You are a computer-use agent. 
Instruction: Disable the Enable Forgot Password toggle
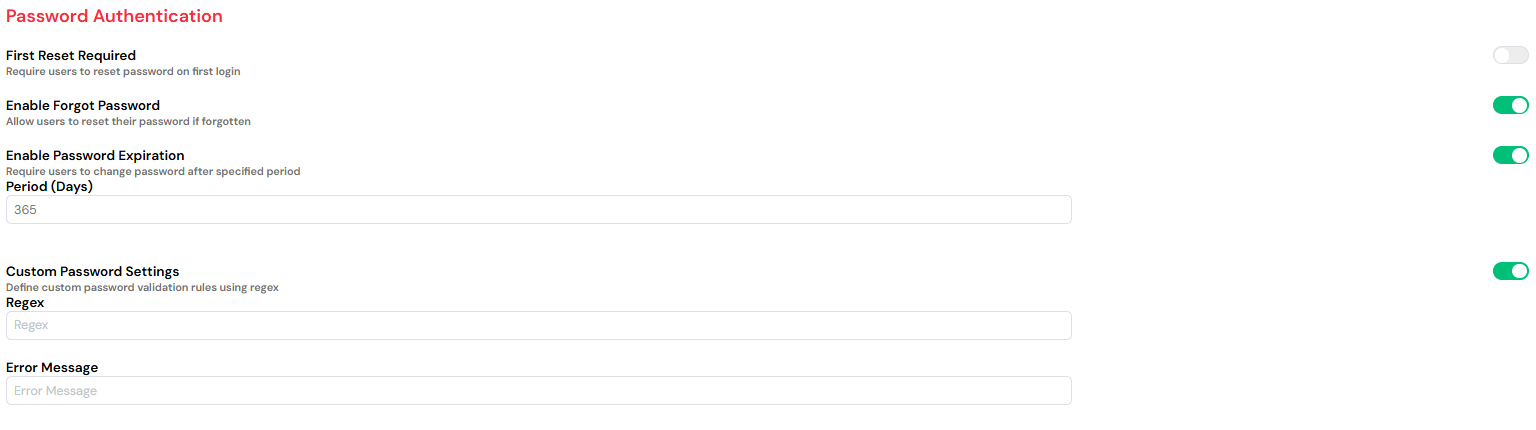pos(1510,106)
